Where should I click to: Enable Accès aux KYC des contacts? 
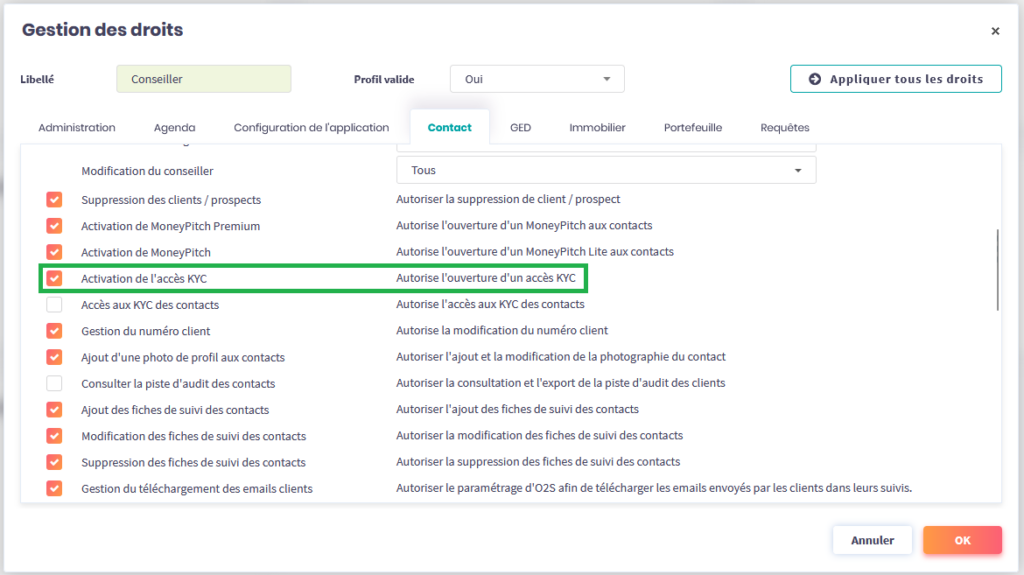coord(54,304)
